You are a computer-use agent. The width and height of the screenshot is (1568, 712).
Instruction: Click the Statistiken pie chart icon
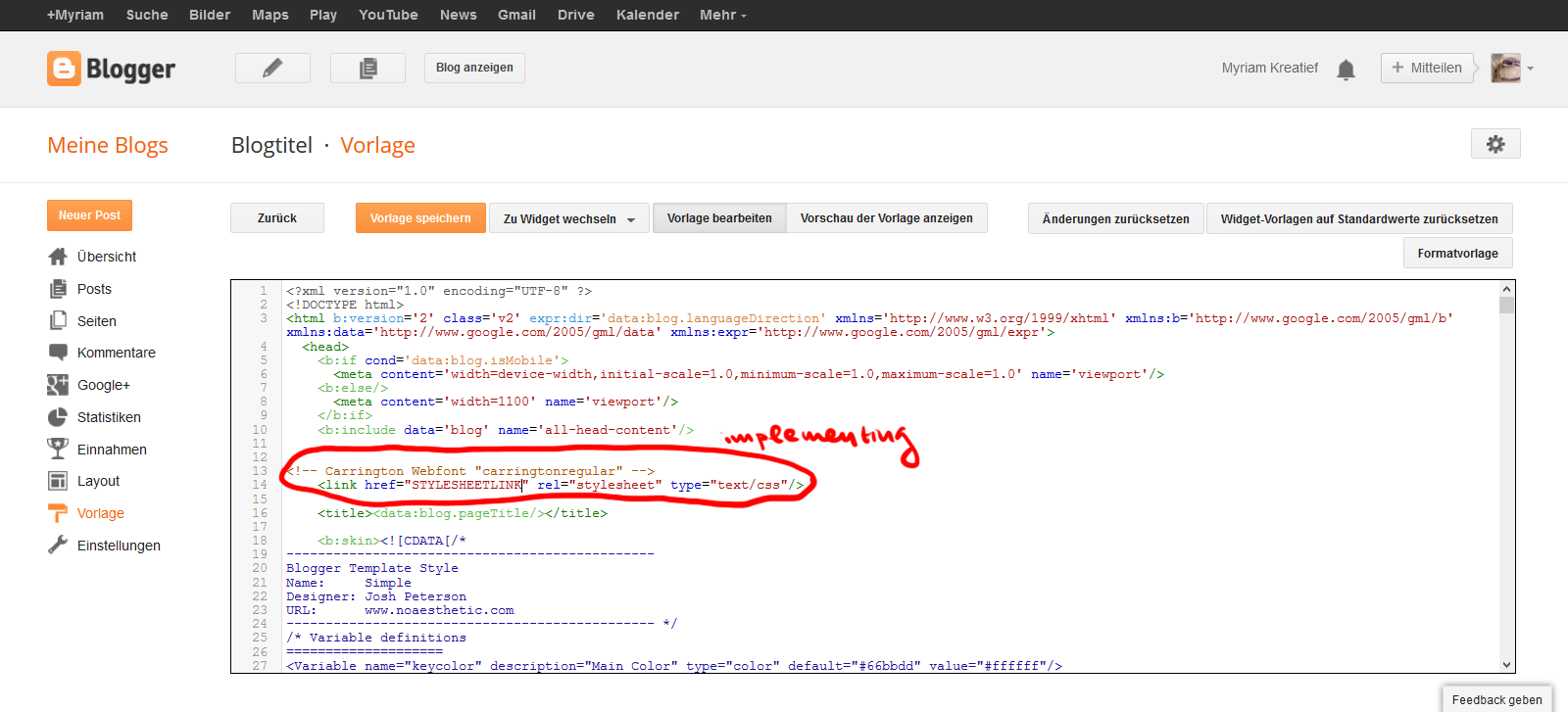(58, 417)
